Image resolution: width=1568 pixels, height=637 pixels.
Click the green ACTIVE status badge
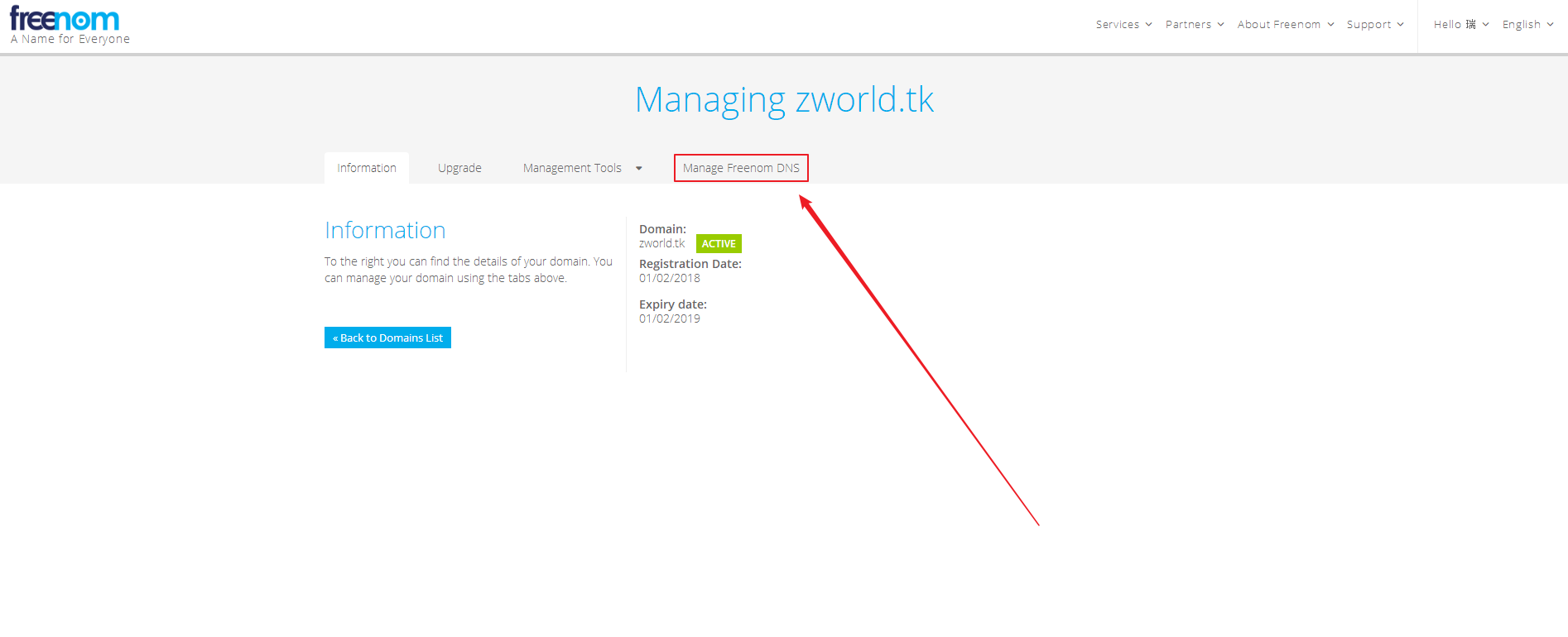pos(719,244)
